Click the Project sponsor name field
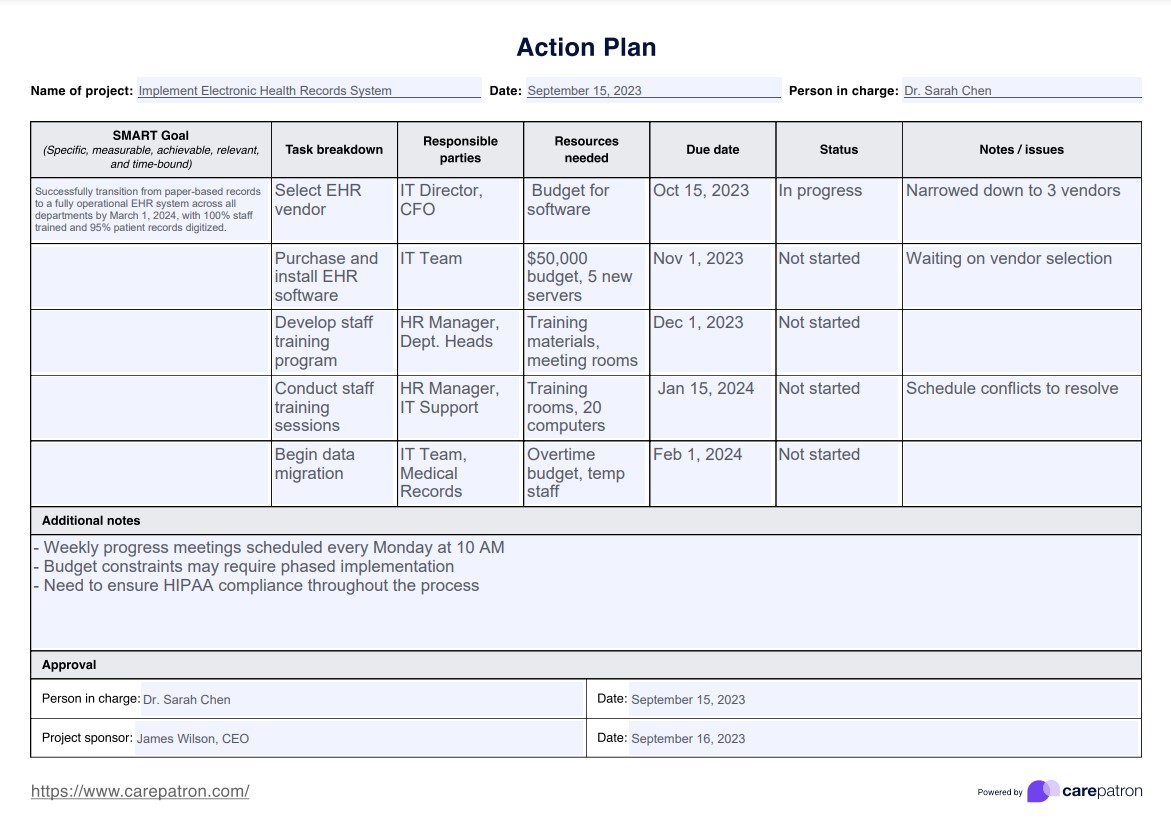 coord(358,738)
